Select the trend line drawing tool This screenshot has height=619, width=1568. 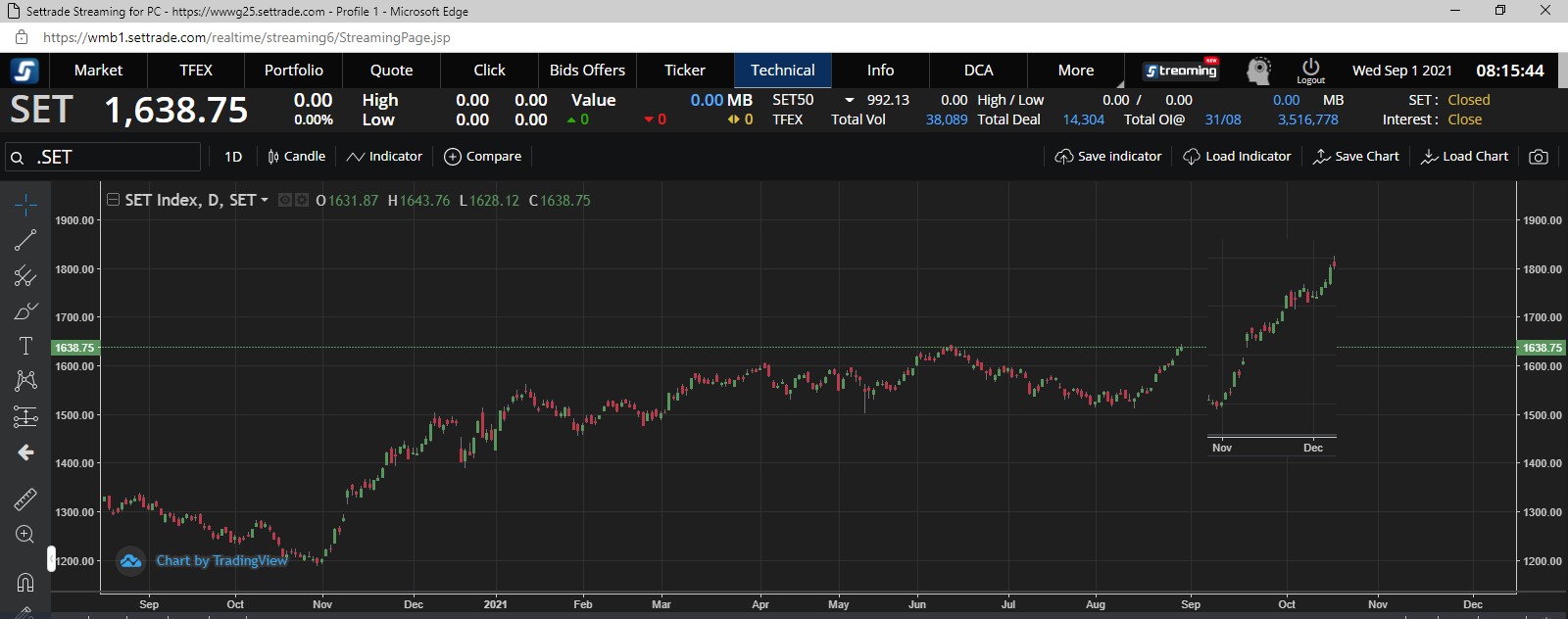click(25, 240)
